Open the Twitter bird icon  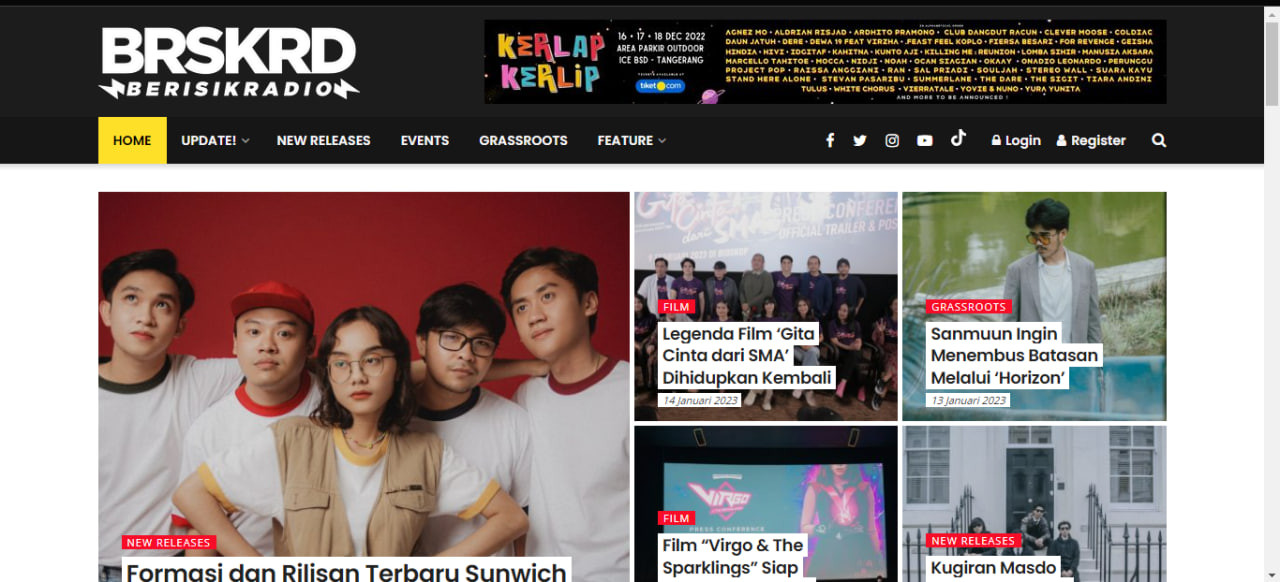pyautogui.click(x=860, y=141)
